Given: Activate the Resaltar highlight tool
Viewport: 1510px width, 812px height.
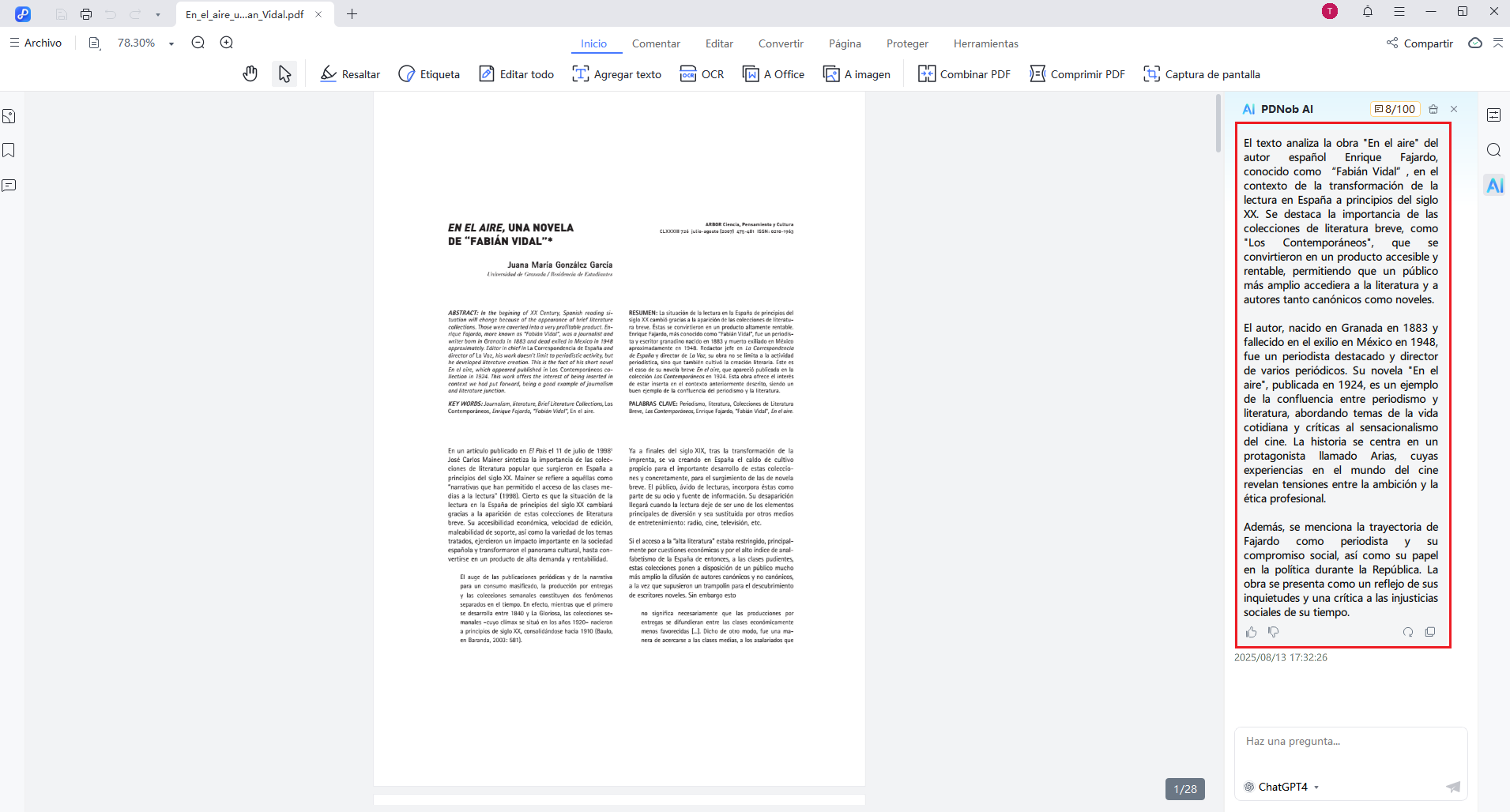Looking at the screenshot, I should pyautogui.click(x=350, y=74).
